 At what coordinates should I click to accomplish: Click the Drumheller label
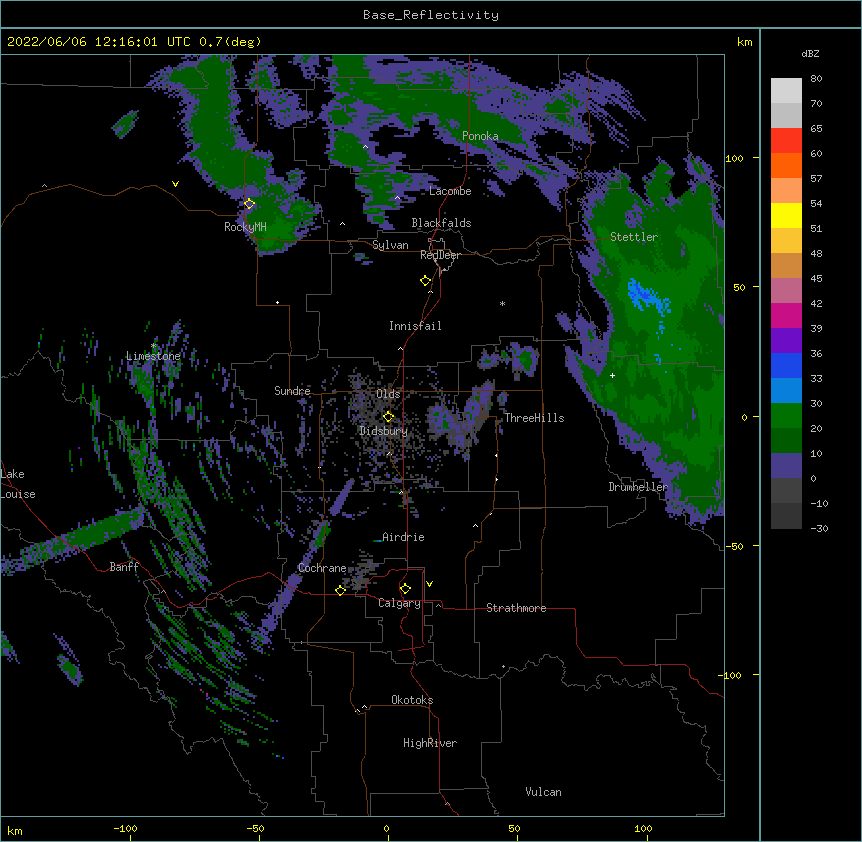point(638,487)
